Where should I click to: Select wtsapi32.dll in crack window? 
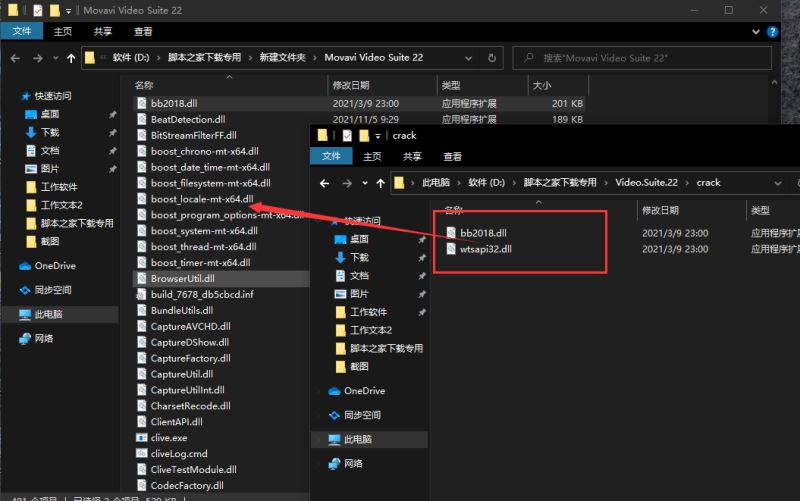pyautogui.click(x=486, y=249)
